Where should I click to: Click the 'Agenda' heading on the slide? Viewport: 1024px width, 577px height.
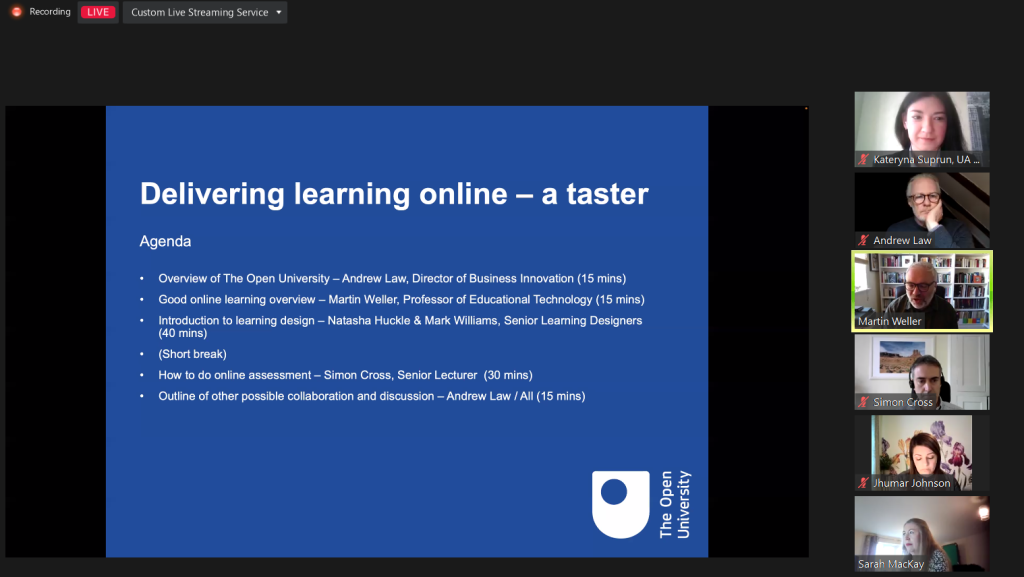pyautogui.click(x=165, y=242)
